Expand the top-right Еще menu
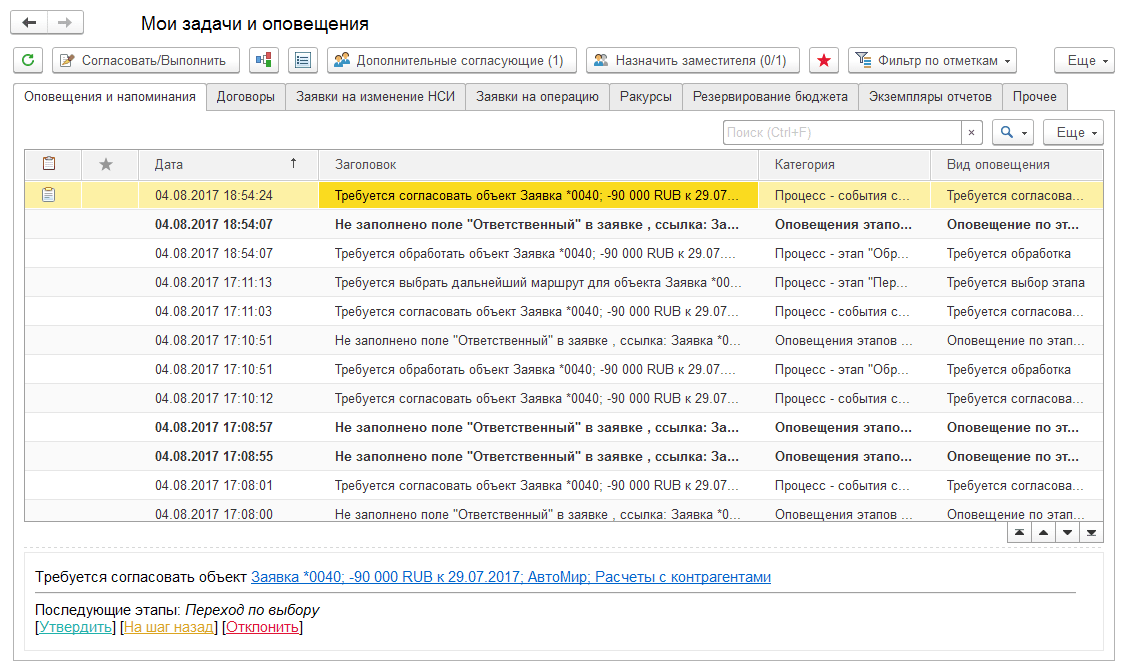 click(1085, 61)
